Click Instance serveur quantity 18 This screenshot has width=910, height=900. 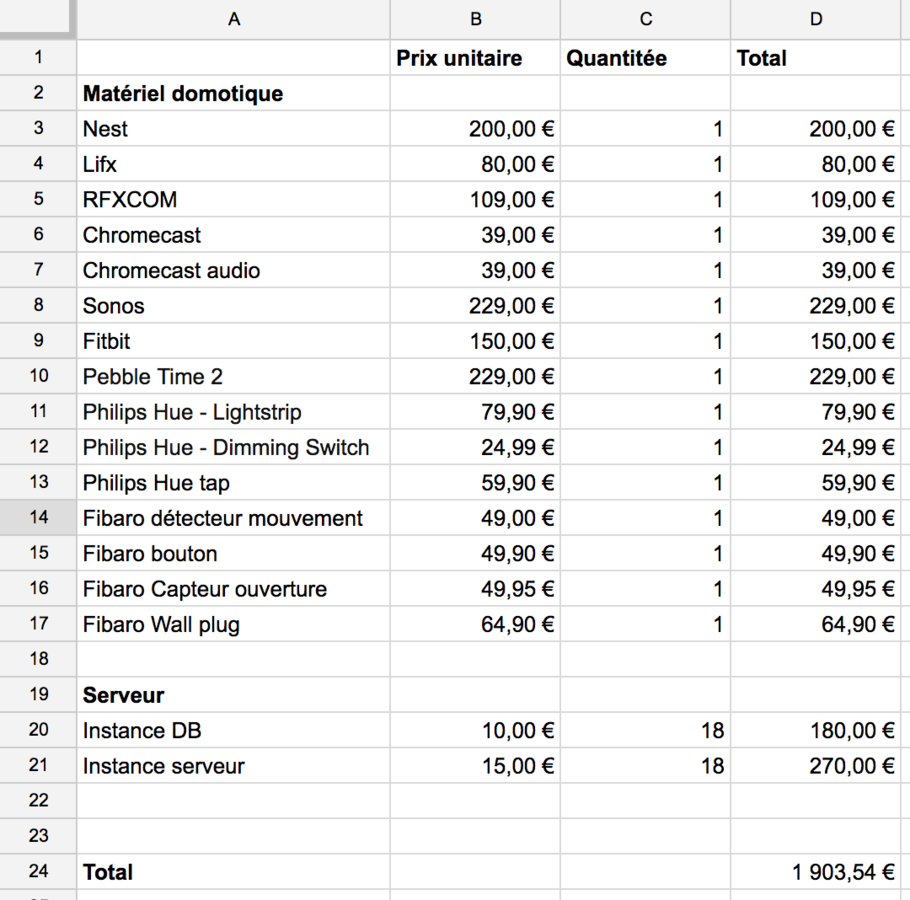[x=645, y=765]
